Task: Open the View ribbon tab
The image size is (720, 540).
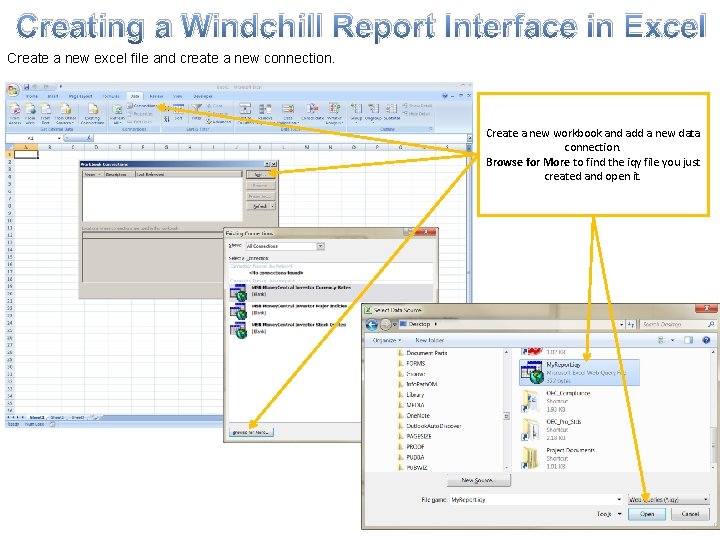Action: [x=177, y=96]
